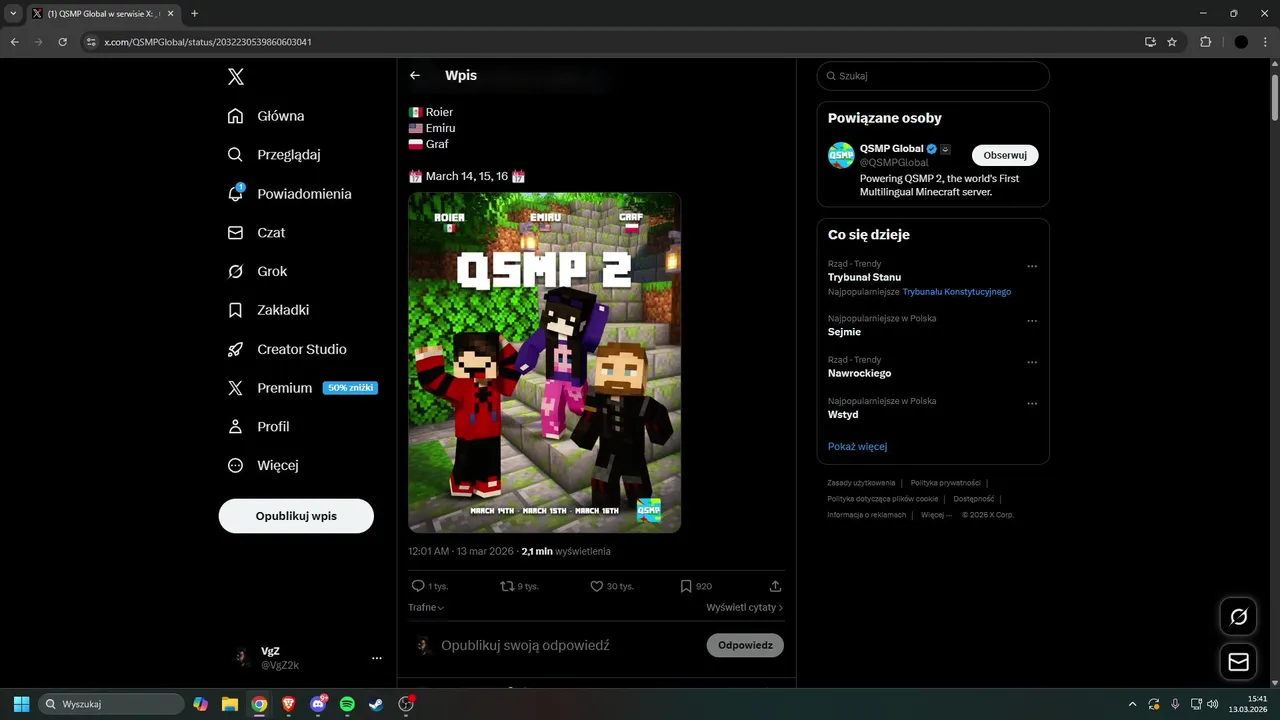This screenshot has width=1280, height=720.
Task: Expand the footer Więcej options
Action: coord(934,515)
